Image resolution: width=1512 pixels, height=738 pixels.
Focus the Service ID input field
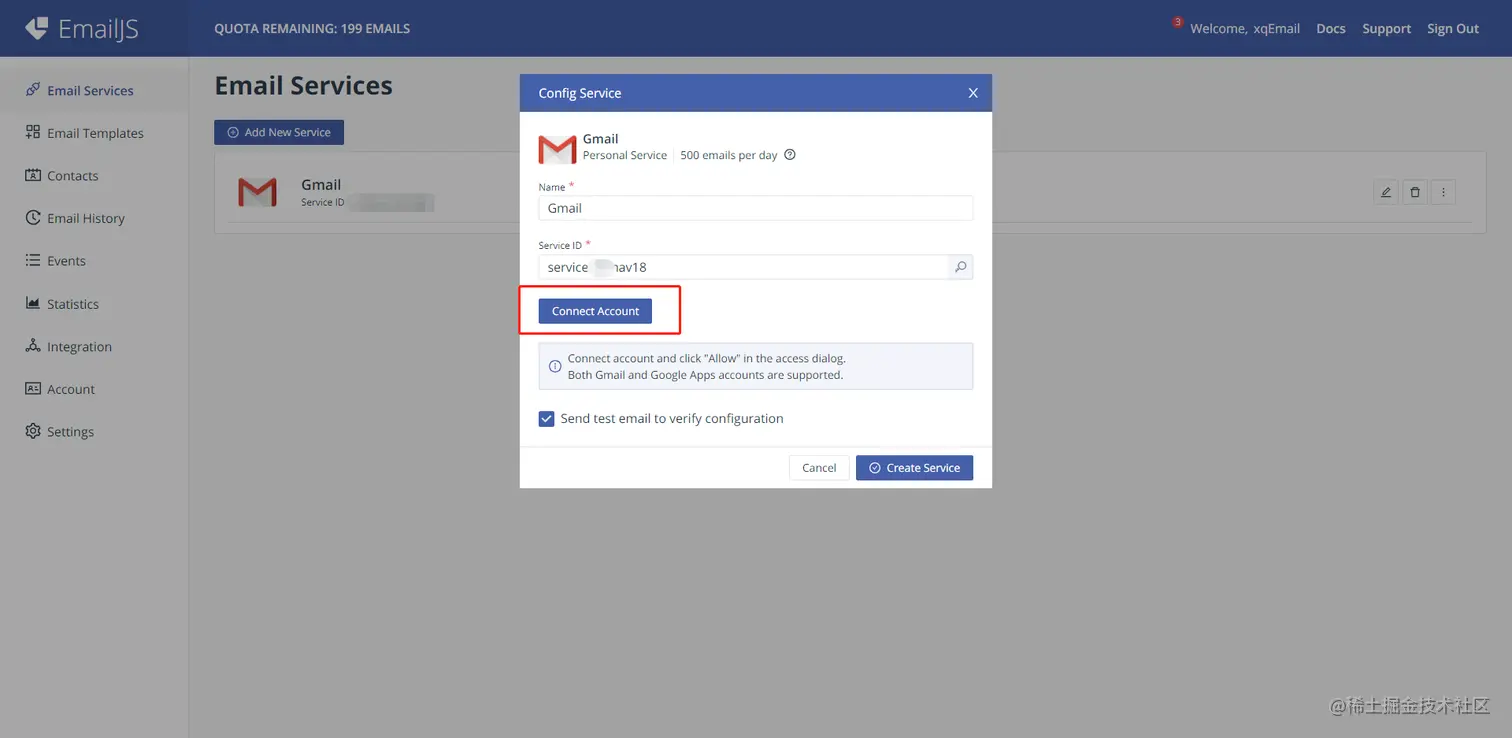click(x=743, y=267)
